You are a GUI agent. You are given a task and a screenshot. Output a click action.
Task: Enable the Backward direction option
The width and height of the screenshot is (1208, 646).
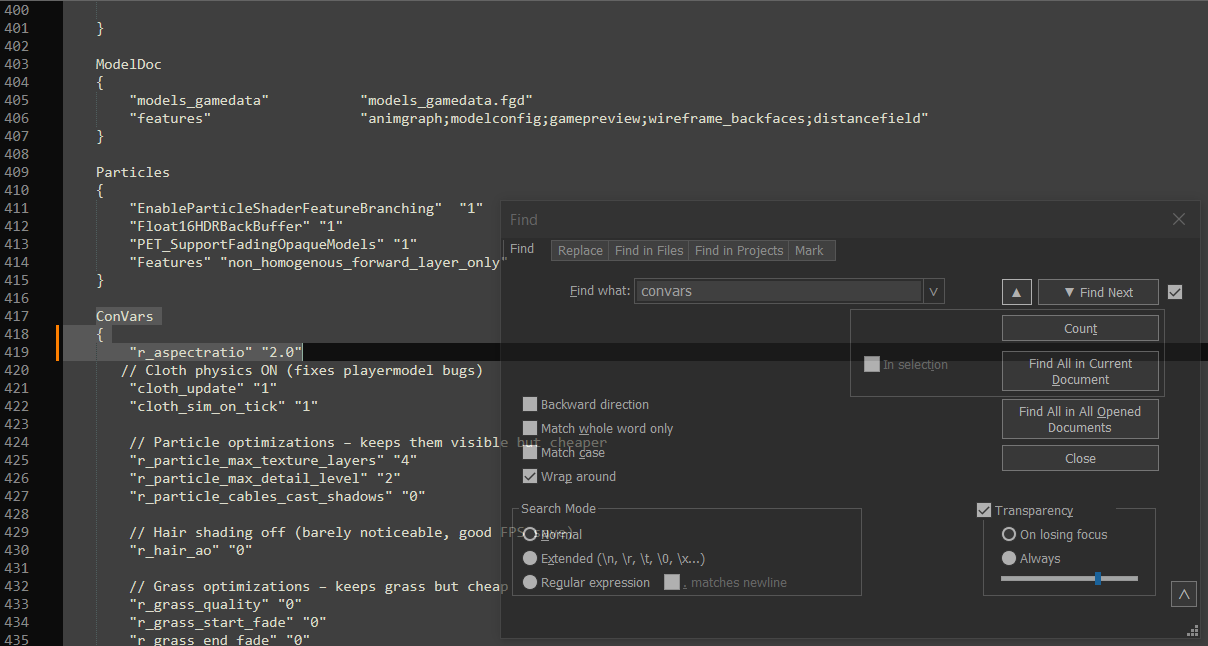(530, 405)
